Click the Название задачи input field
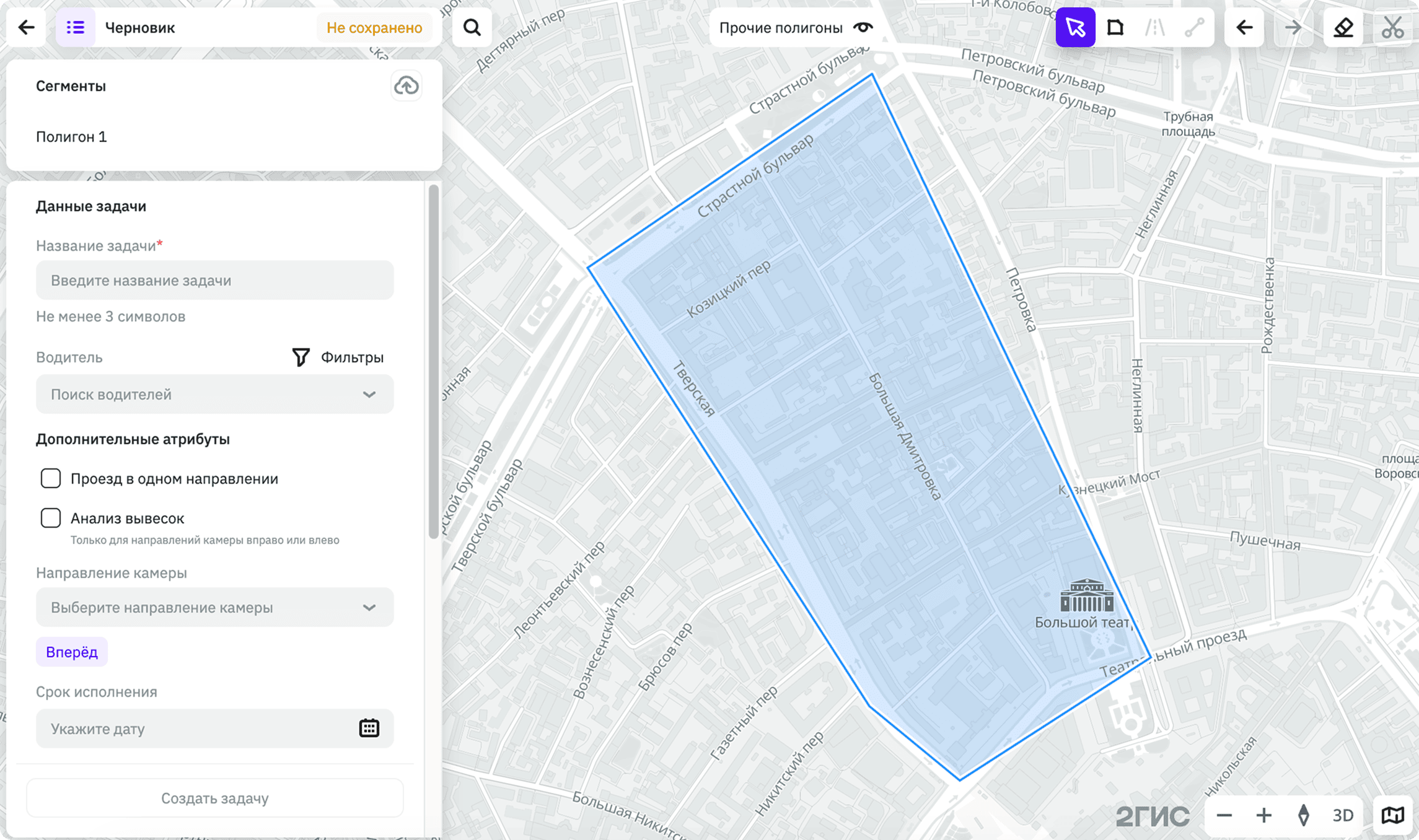This screenshot has width=1419, height=840. pos(214,280)
